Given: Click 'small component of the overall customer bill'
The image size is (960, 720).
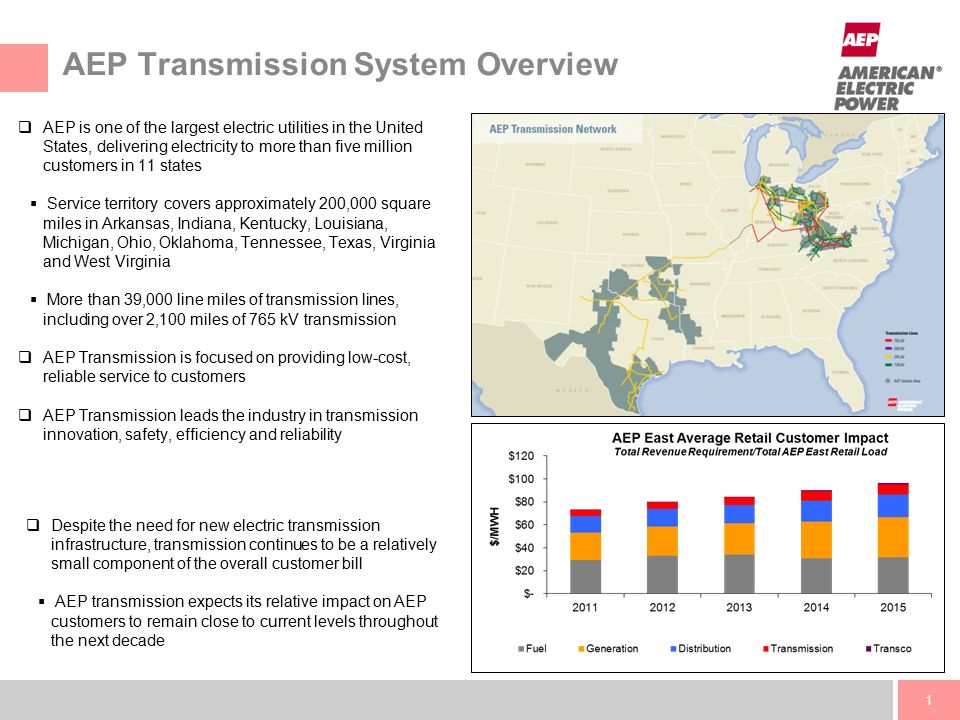Looking at the screenshot, I should coord(206,564).
